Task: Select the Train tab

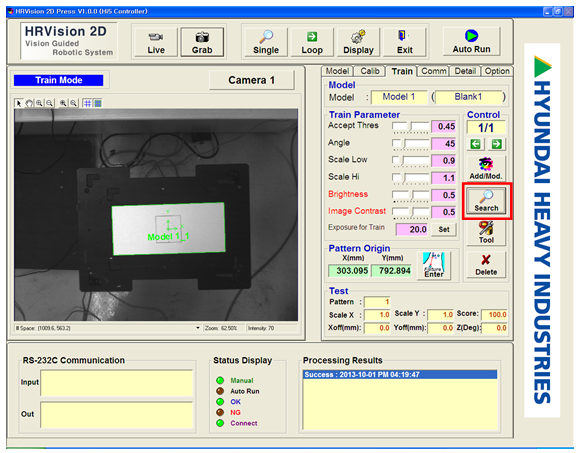Action: 402,71
